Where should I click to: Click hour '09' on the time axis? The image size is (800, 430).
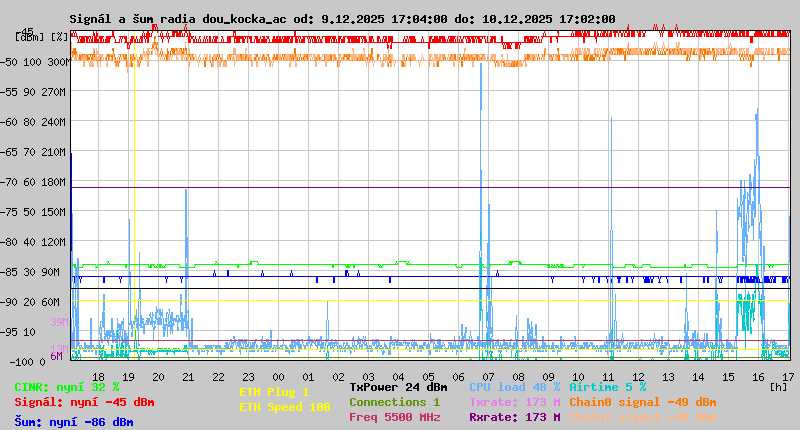548,377
